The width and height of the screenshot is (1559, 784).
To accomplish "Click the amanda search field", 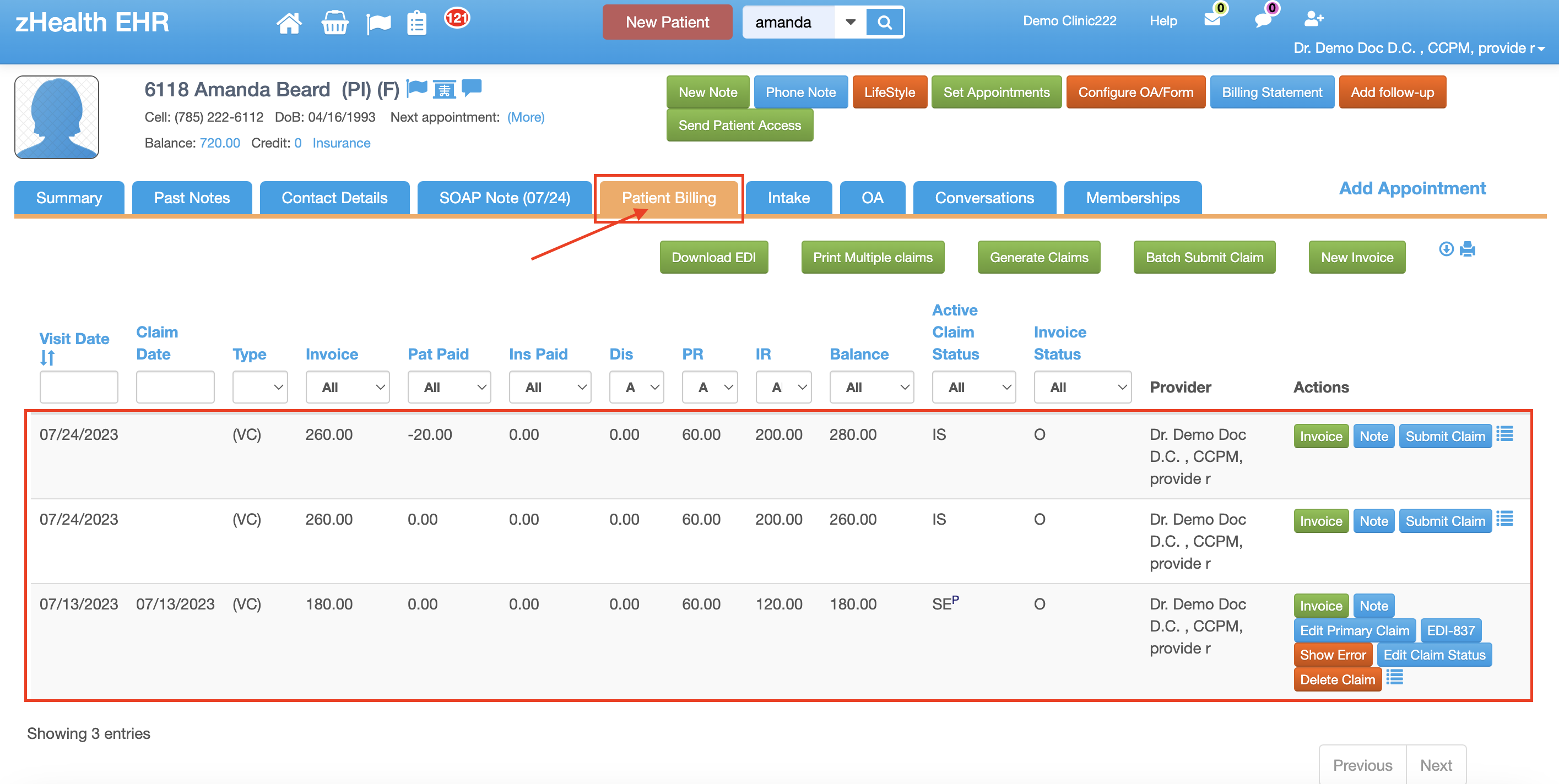I will [x=788, y=23].
